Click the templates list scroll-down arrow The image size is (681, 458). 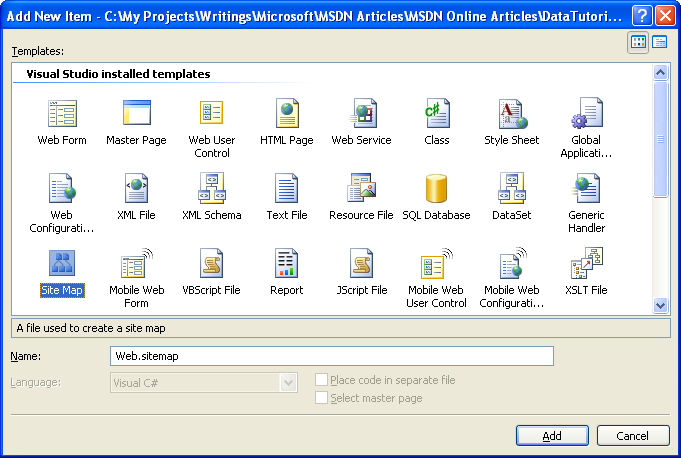pyautogui.click(x=660, y=305)
